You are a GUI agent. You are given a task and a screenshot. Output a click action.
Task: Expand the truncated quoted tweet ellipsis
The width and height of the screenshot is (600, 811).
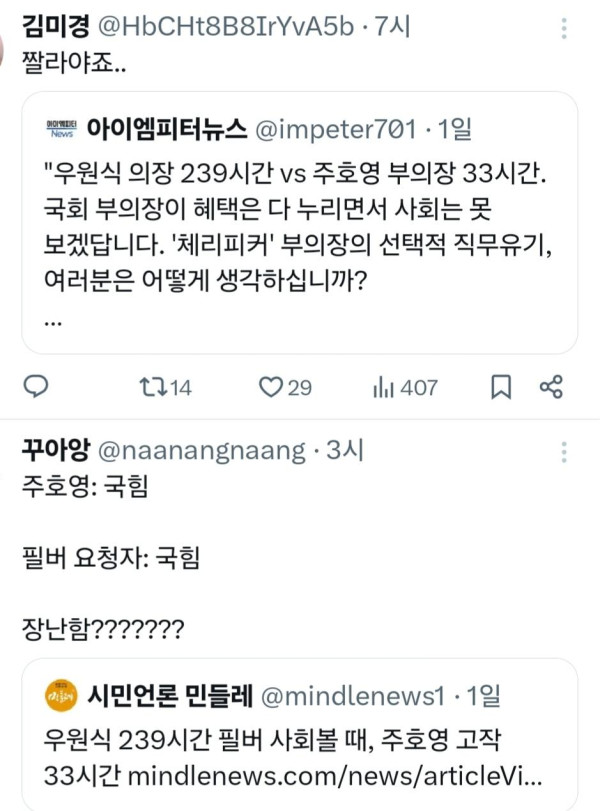pos(54,322)
